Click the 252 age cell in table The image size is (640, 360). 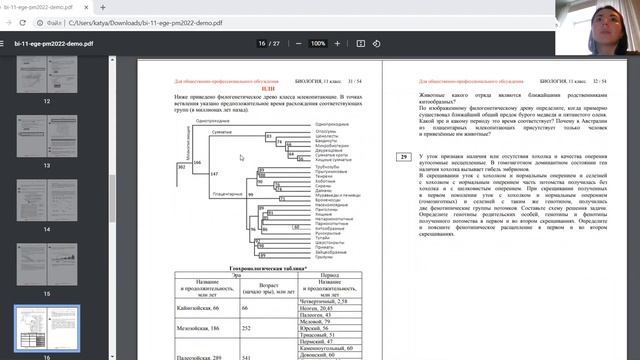(x=269, y=328)
